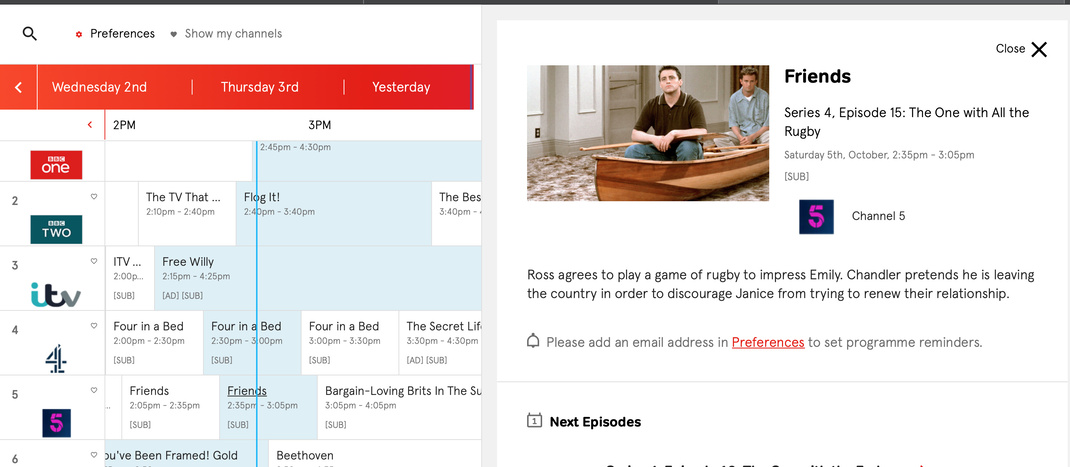Click the Channel 5 logo in details panel
Viewport: 1070px width, 467px height.
click(816, 216)
